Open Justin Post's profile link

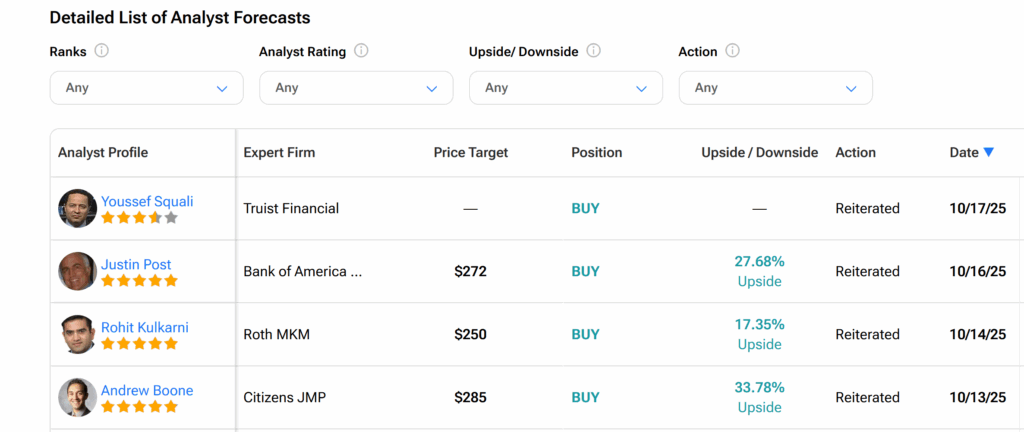[x=136, y=265]
